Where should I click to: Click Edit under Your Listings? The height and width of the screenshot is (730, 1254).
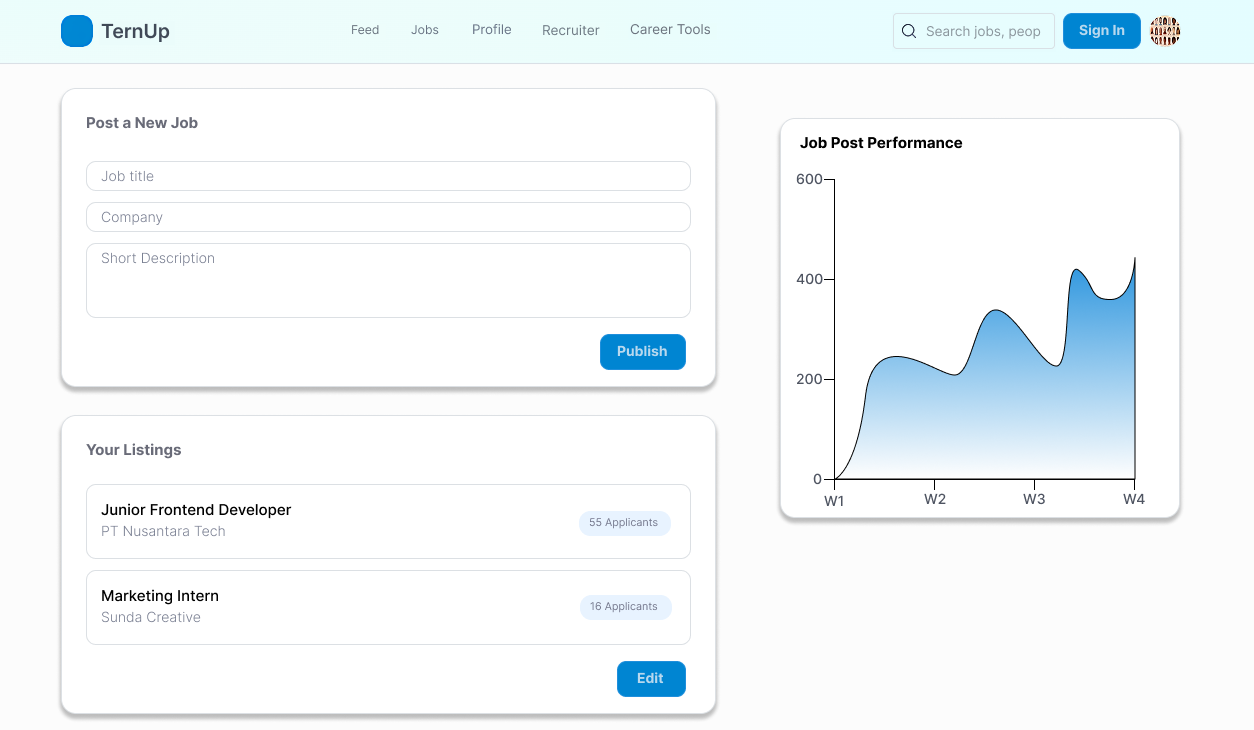pyautogui.click(x=651, y=679)
